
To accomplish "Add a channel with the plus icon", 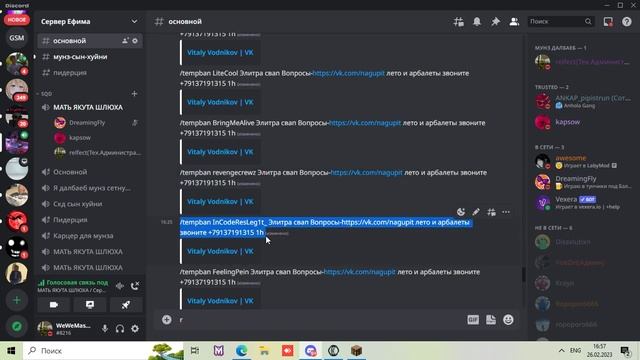I will point(134,94).
